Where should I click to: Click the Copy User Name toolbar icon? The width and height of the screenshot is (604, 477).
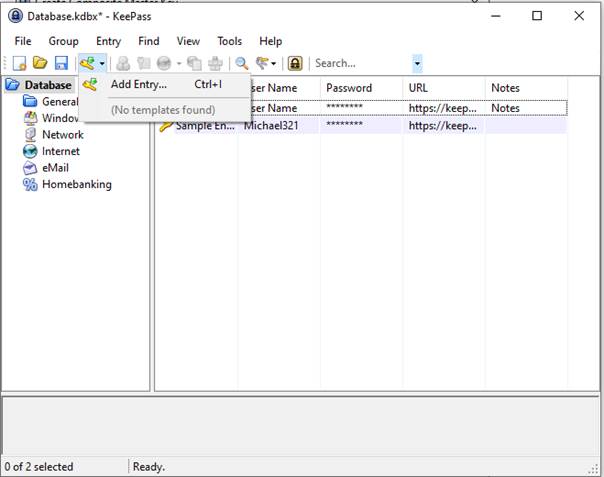point(123,64)
